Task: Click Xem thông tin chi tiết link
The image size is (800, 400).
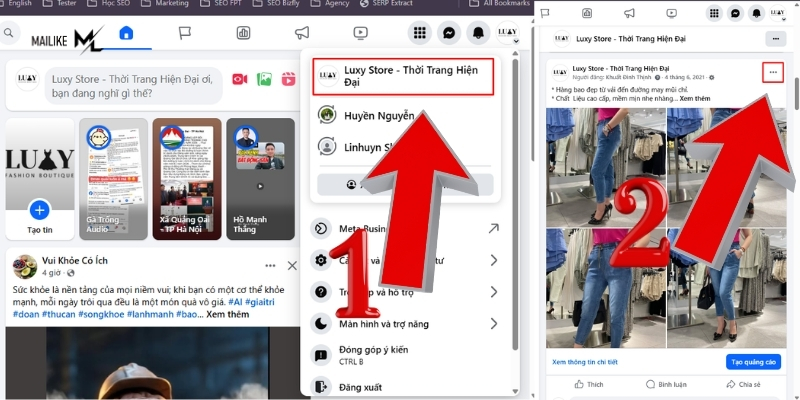Action: click(x=585, y=362)
